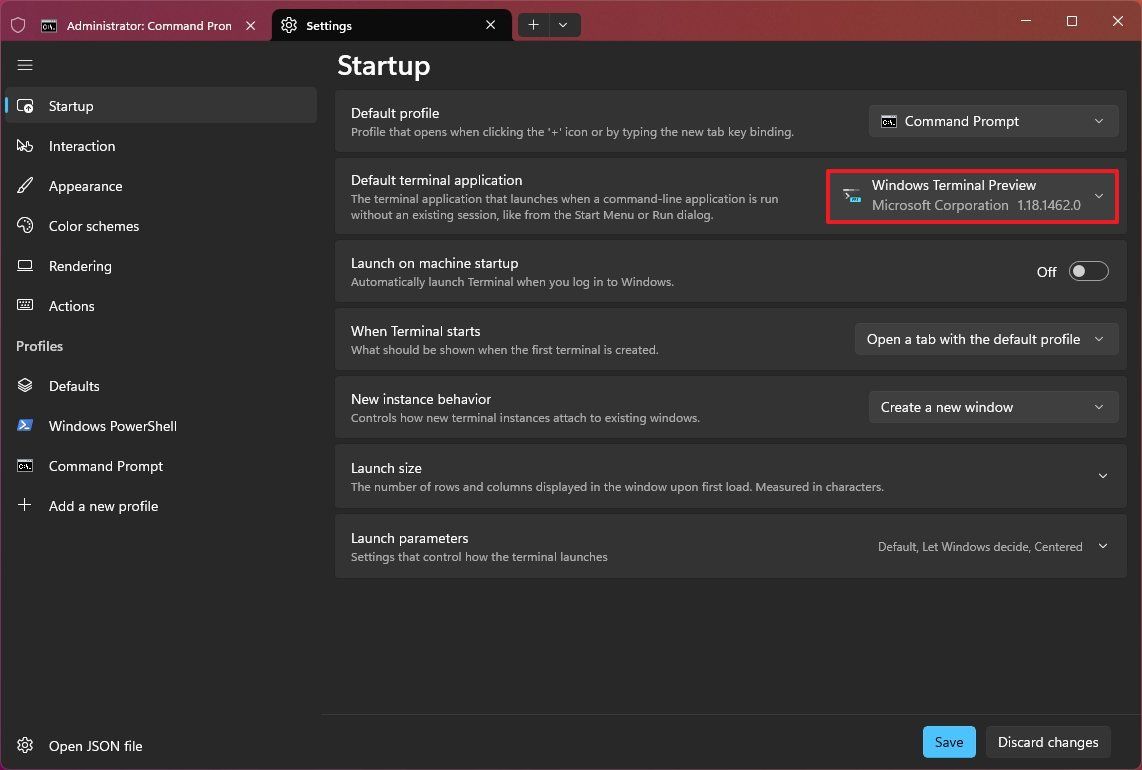Screen dimensions: 1142x770
Task: Open the Rendering settings page
Action: click(x=80, y=266)
